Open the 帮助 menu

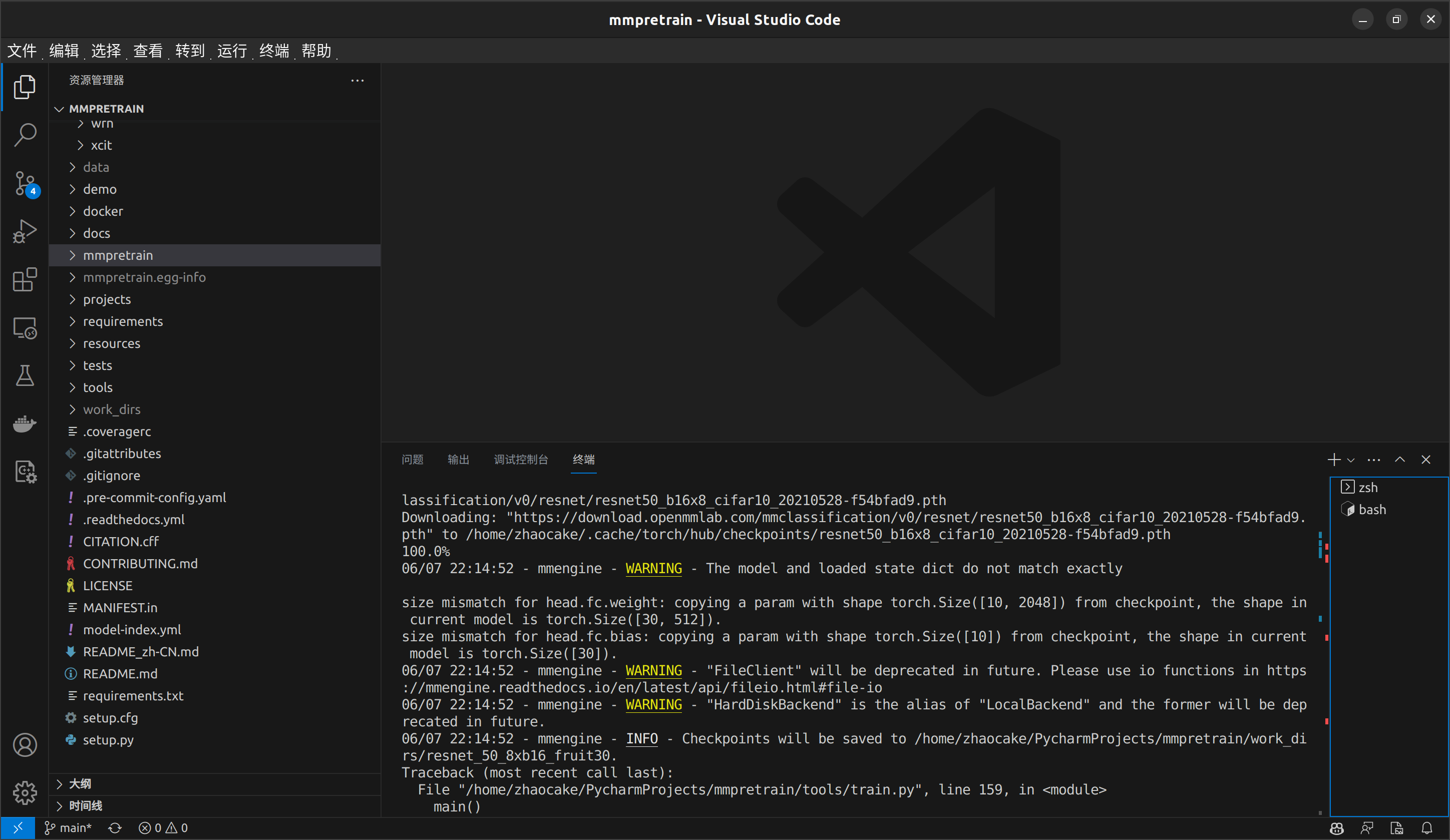coord(316,51)
